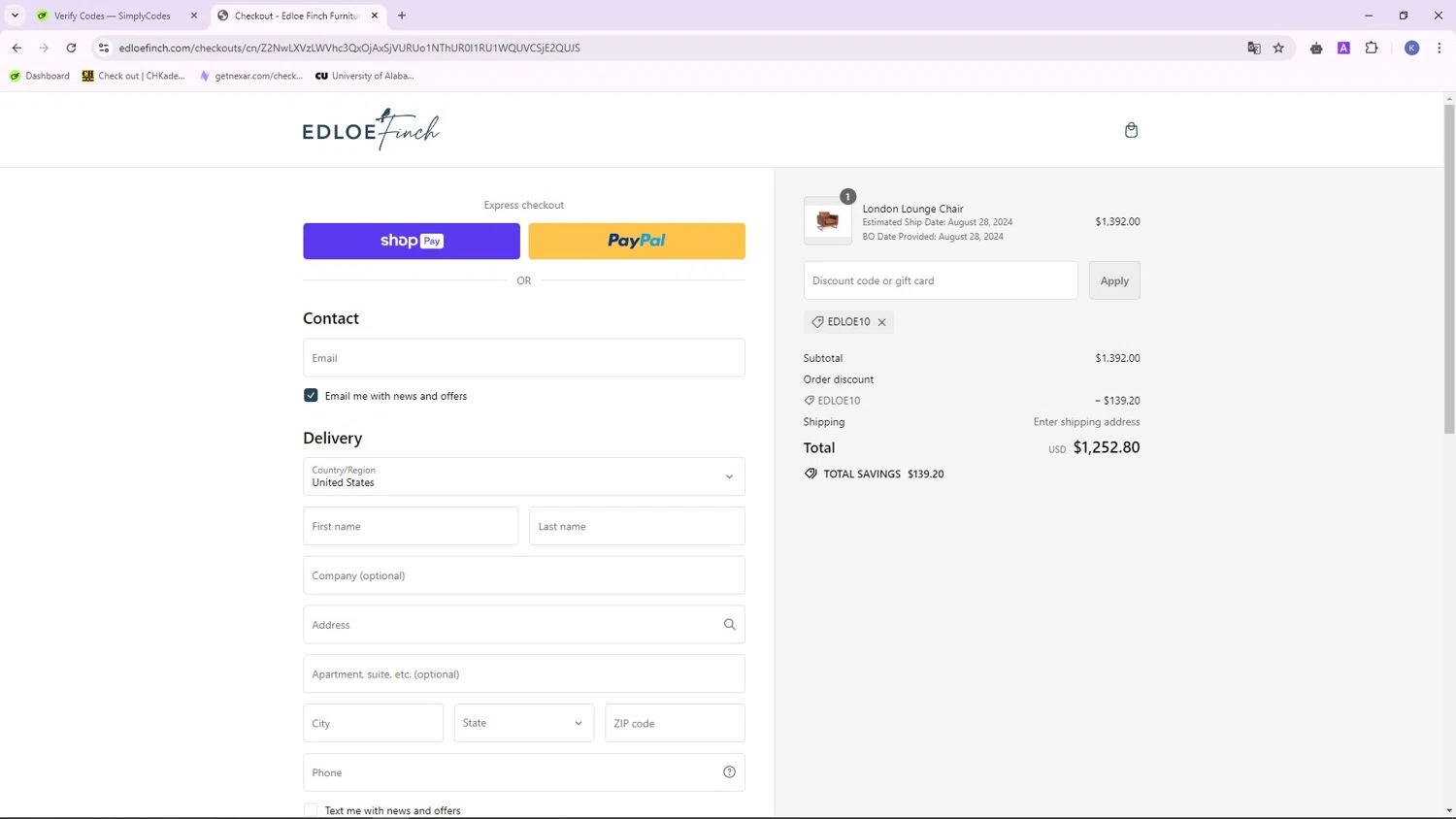Switch to the Verify Codes SimplyCodes tab
The width and height of the screenshot is (1456, 819).
tap(112, 16)
